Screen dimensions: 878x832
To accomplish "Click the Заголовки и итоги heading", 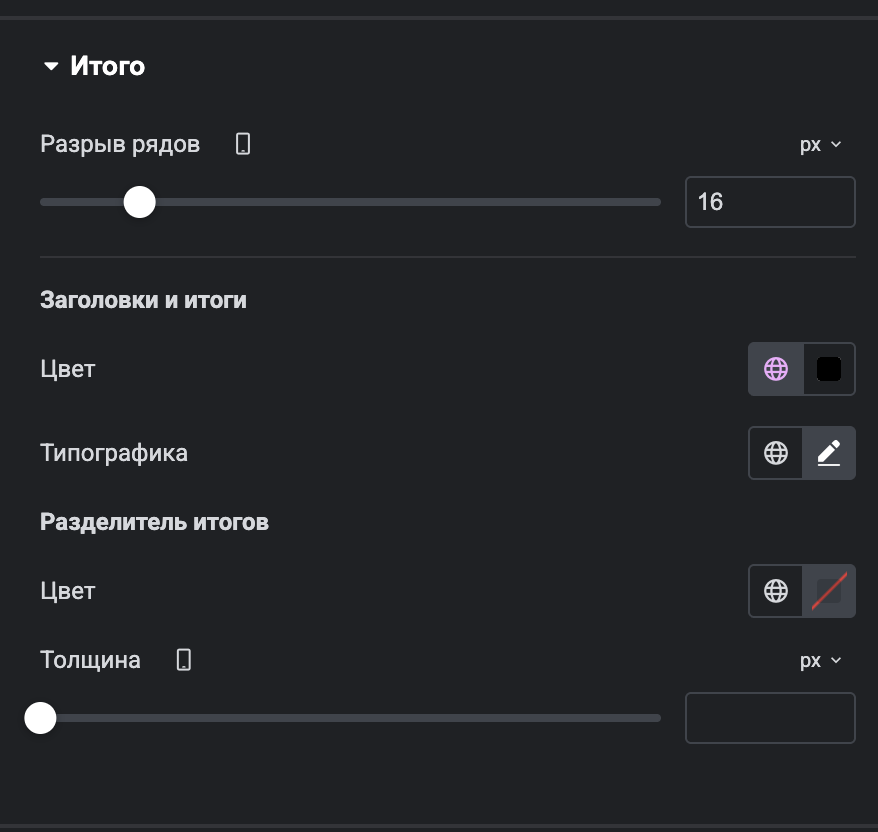I will coord(143,300).
